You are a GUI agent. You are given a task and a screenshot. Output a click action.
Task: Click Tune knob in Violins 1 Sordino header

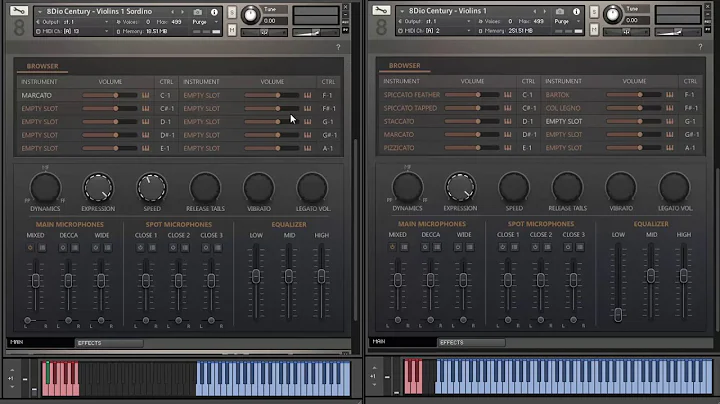coord(250,15)
